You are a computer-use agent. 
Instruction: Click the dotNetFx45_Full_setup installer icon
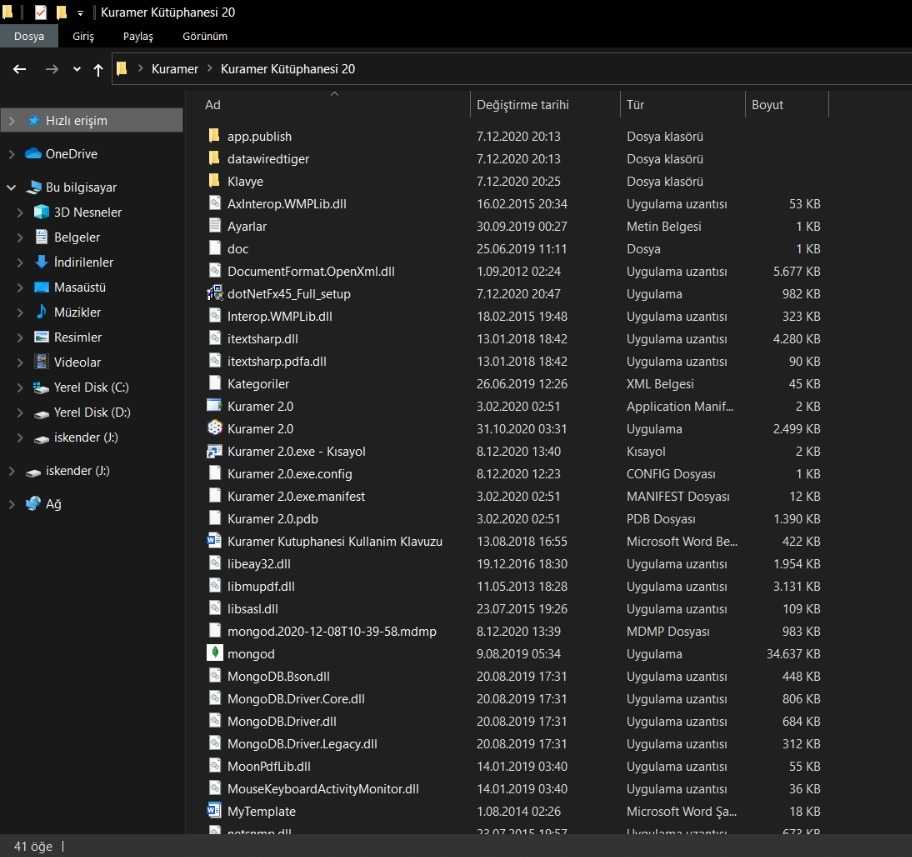[215, 293]
